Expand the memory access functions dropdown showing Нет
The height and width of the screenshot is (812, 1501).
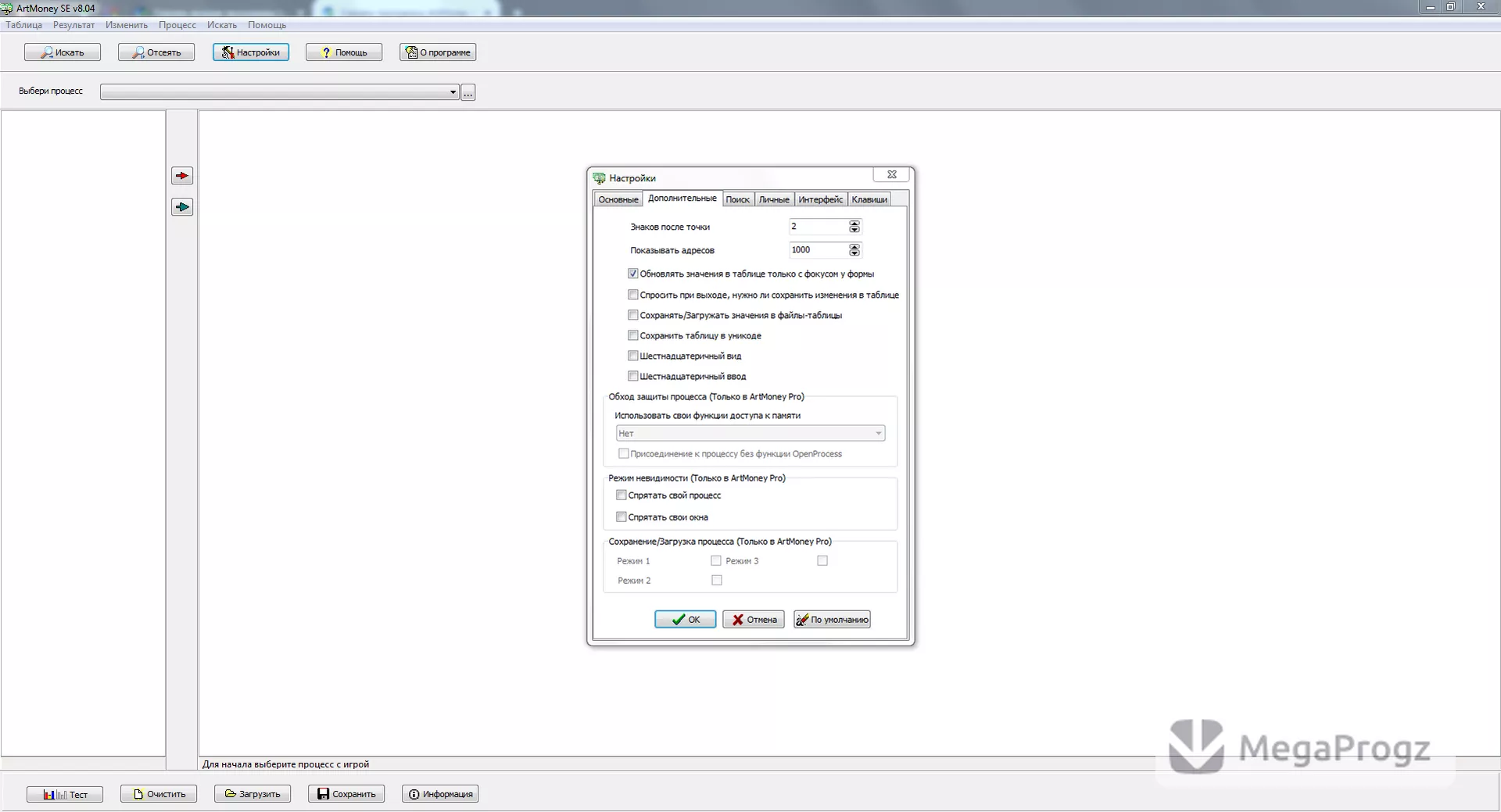coord(750,433)
